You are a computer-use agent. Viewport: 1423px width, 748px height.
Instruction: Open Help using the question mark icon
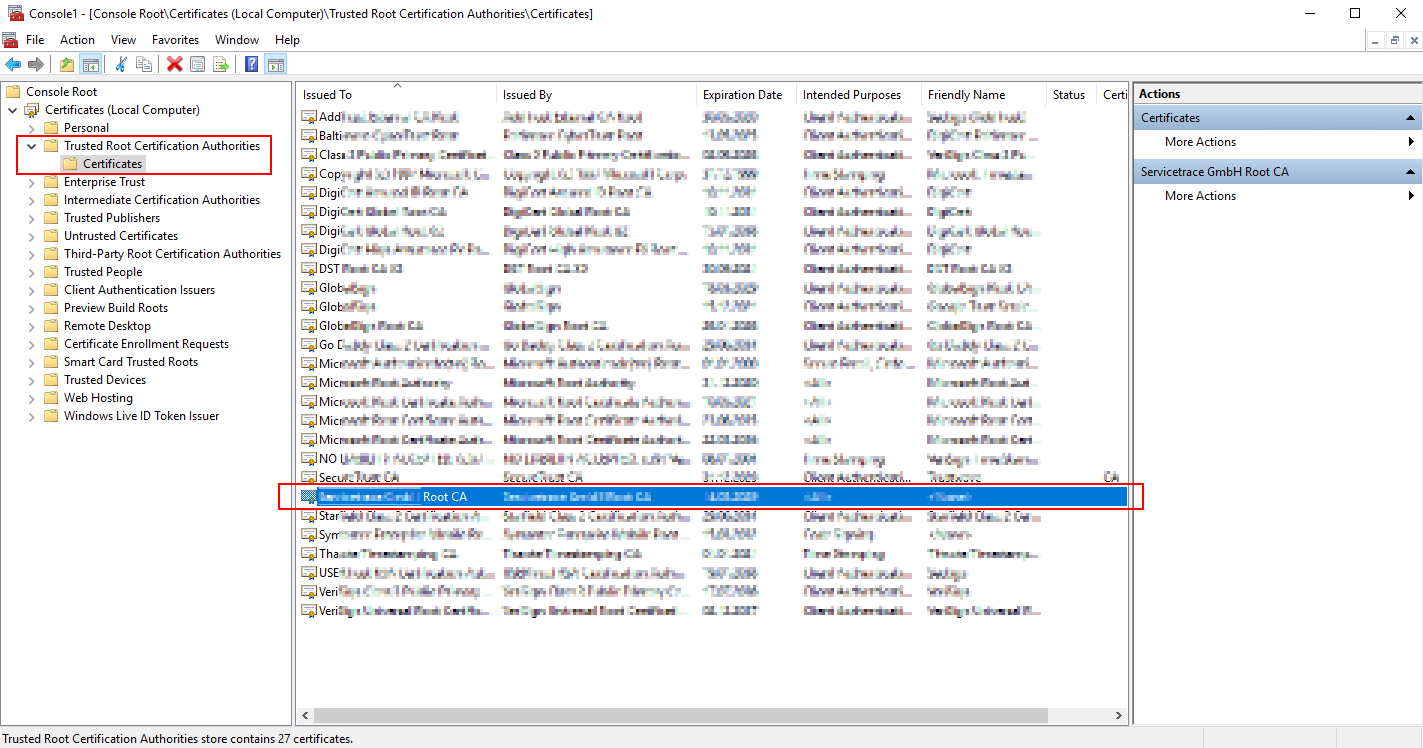coord(250,63)
